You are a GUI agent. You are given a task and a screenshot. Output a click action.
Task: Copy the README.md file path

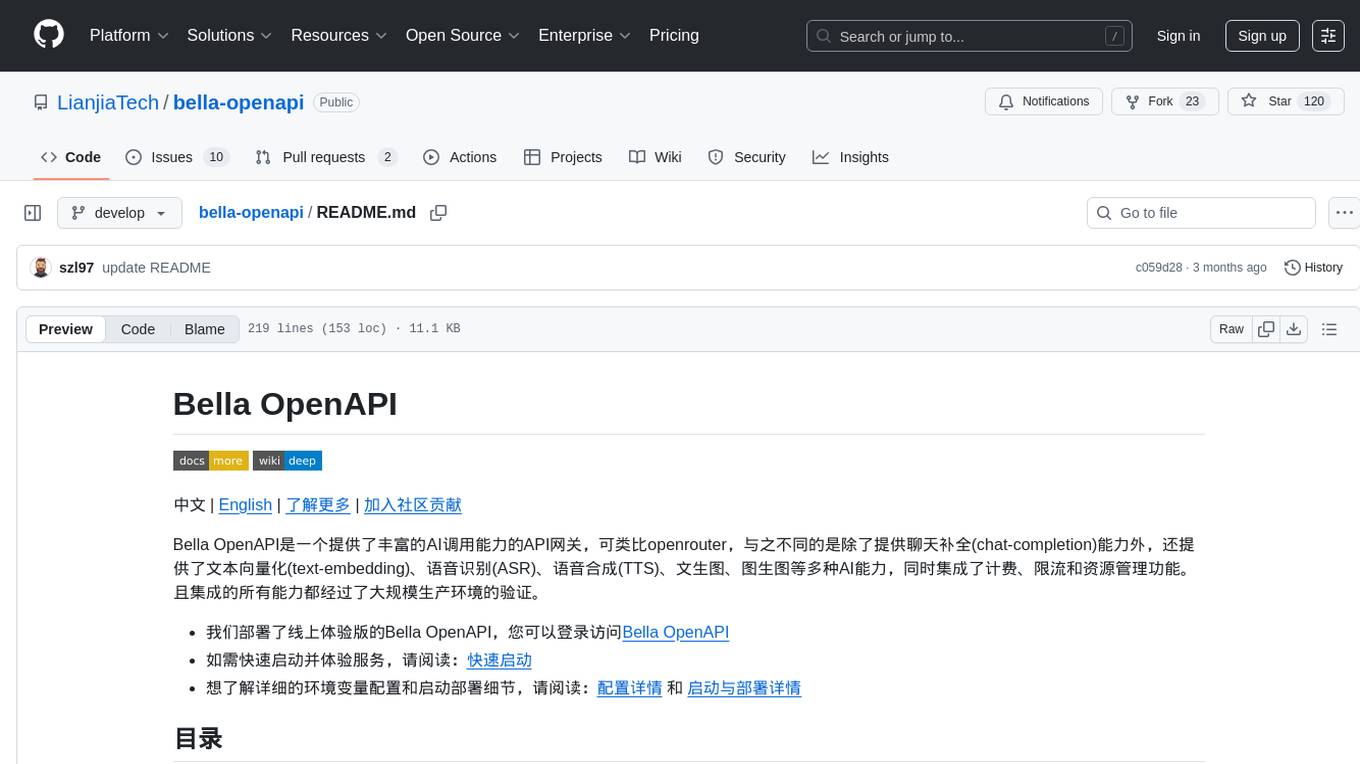(x=438, y=213)
